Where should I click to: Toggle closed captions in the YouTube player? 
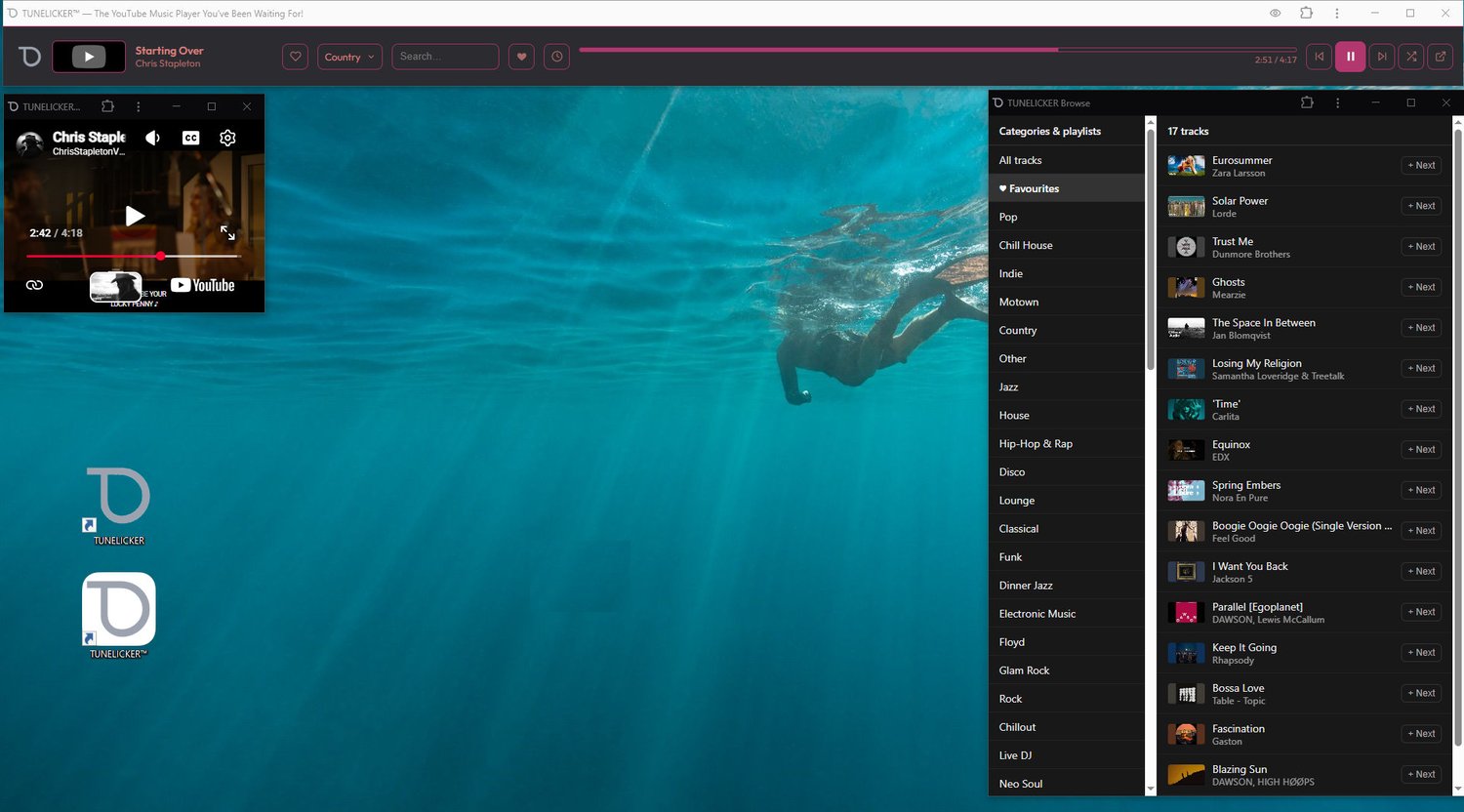tap(191, 138)
